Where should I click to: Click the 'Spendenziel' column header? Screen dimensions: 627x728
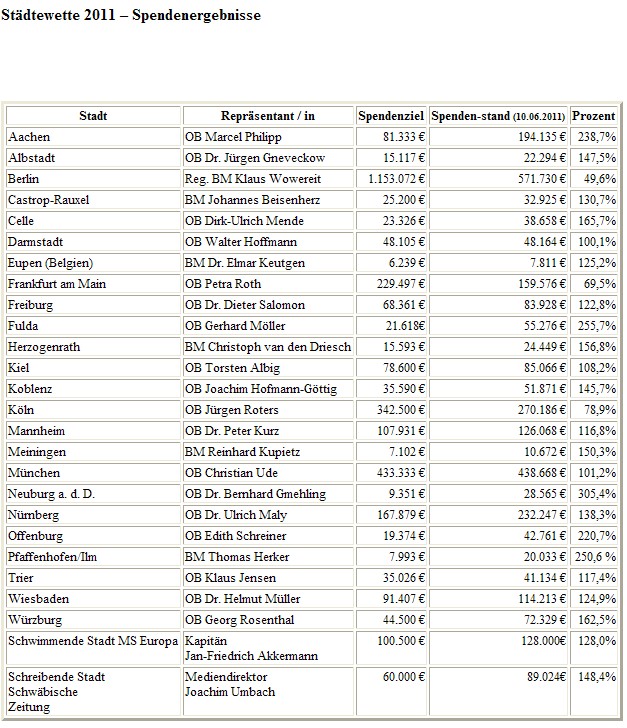[x=392, y=116]
